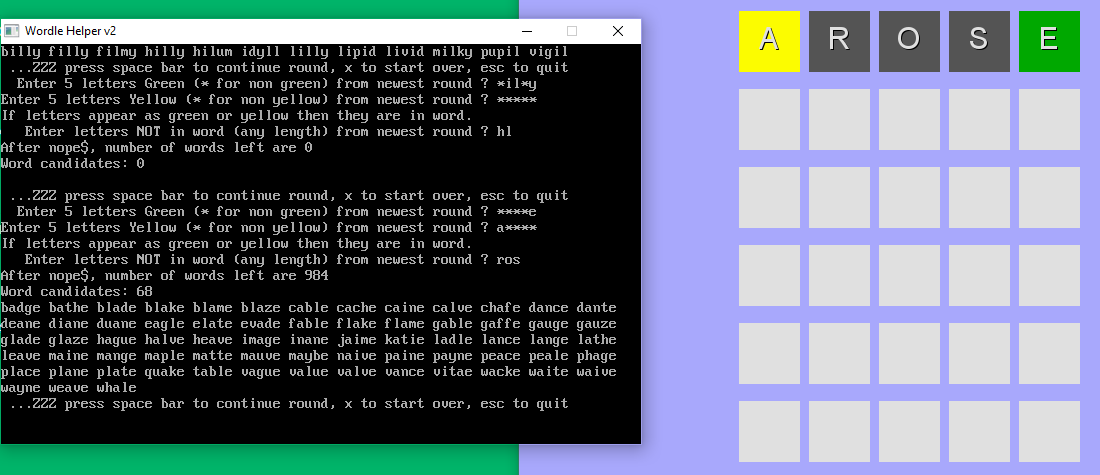The image size is (1100, 475).
Task: Maximize the Wordle Helper v2 window
Action: (572, 31)
